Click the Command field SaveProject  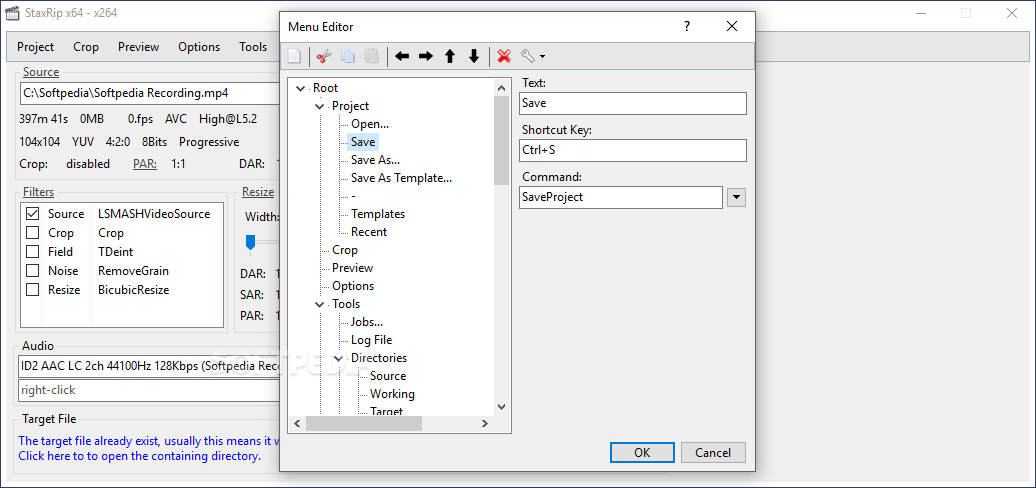[x=621, y=197]
